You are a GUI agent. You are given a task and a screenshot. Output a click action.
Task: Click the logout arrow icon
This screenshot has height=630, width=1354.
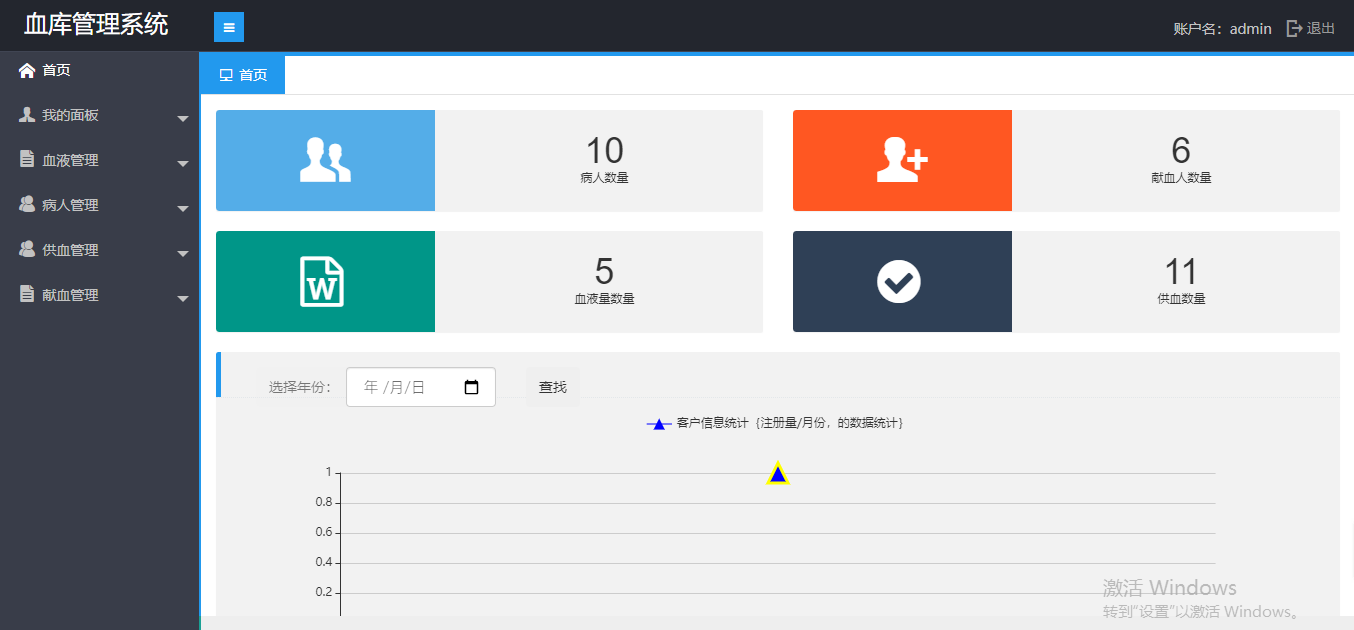click(x=1294, y=28)
